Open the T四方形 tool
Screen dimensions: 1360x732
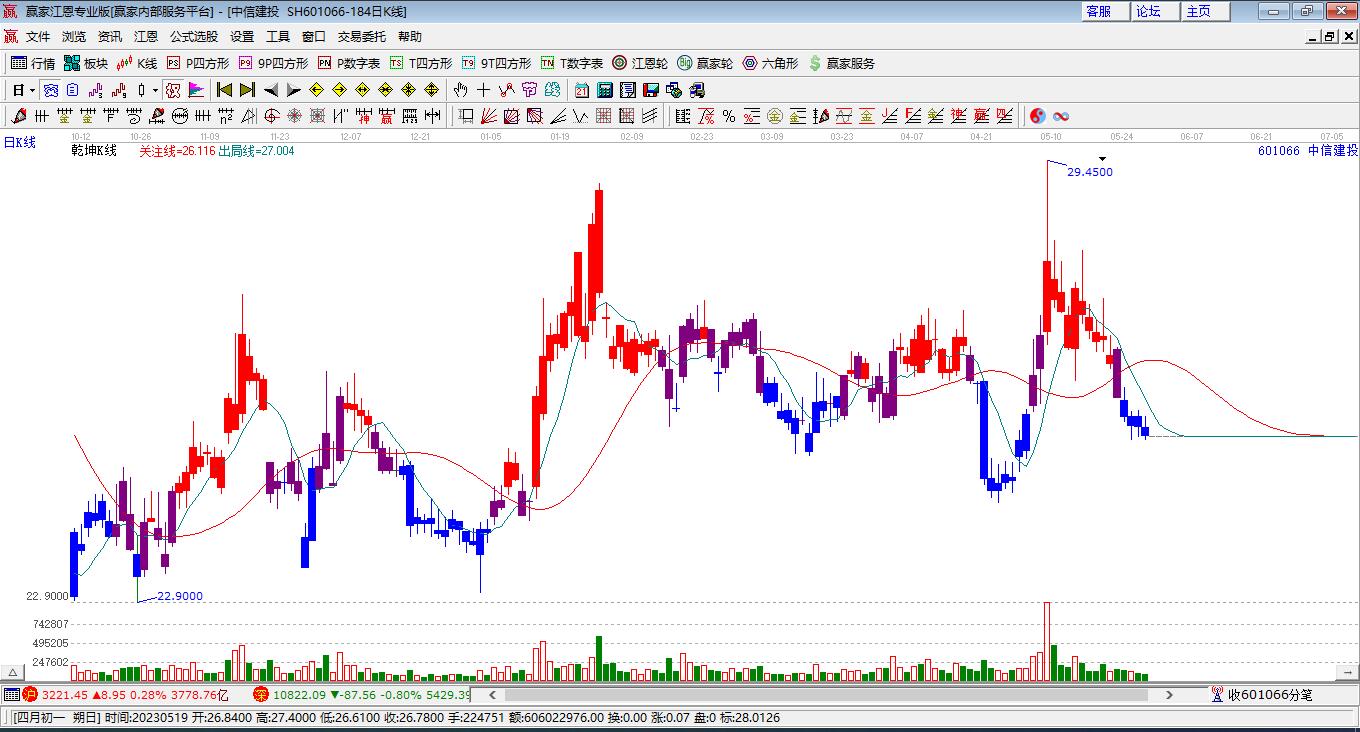coord(421,63)
